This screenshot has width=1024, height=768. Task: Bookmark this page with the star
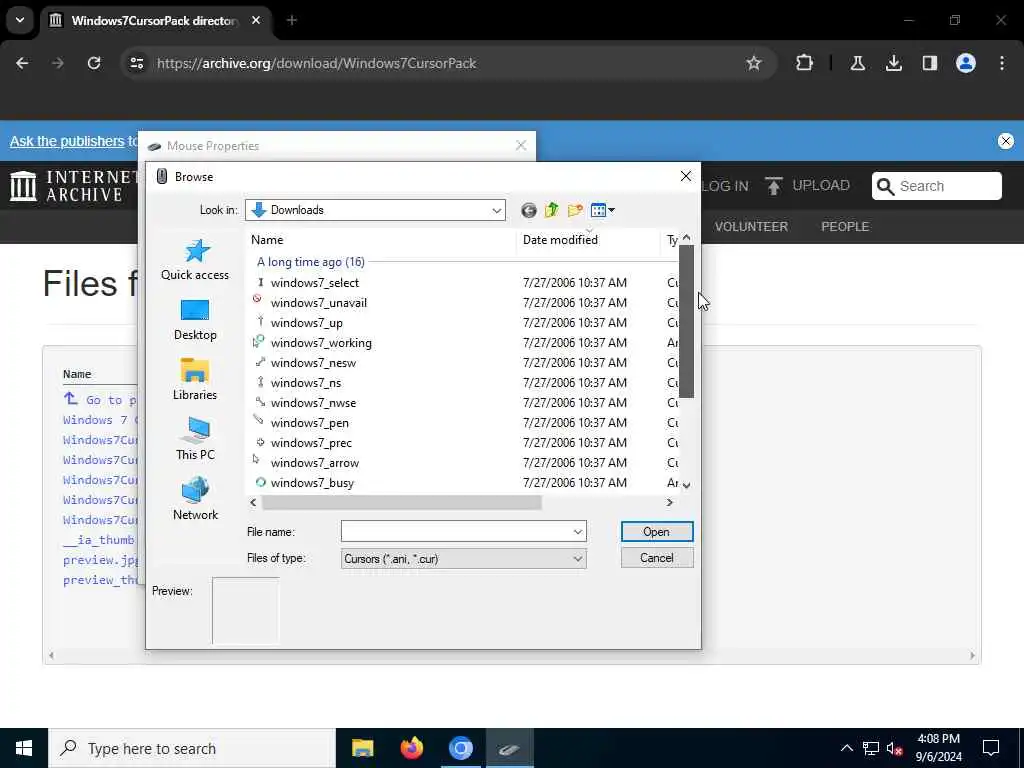click(x=754, y=63)
